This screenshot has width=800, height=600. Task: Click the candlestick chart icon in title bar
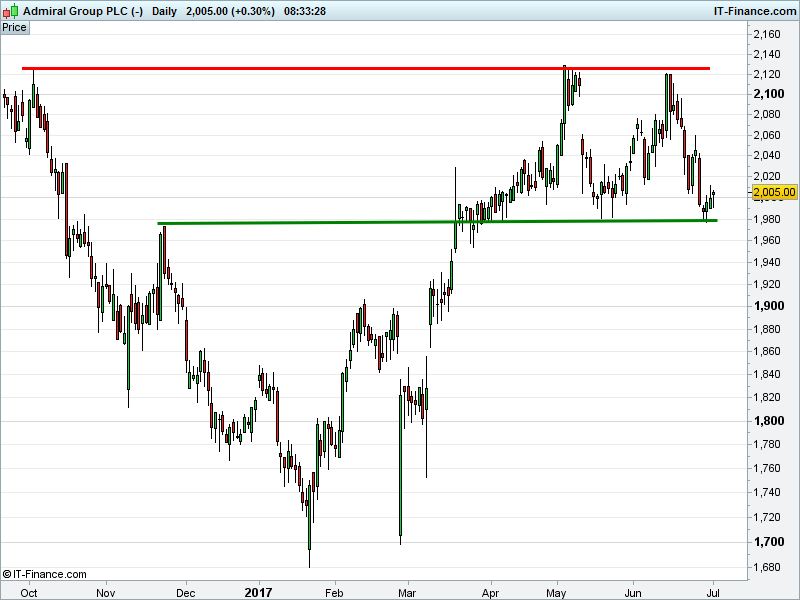tap(10, 11)
